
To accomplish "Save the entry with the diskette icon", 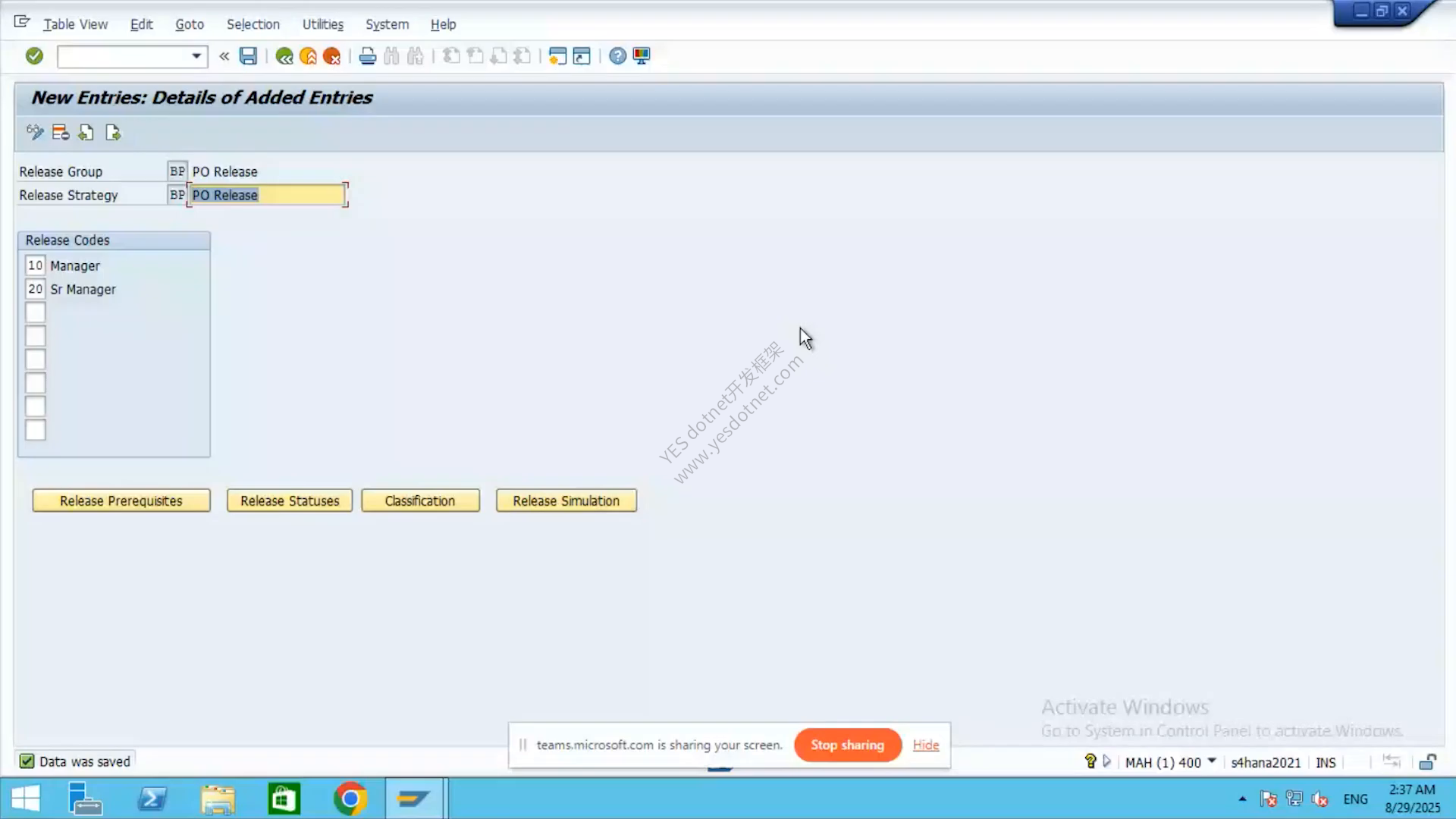I will click(x=248, y=56).
